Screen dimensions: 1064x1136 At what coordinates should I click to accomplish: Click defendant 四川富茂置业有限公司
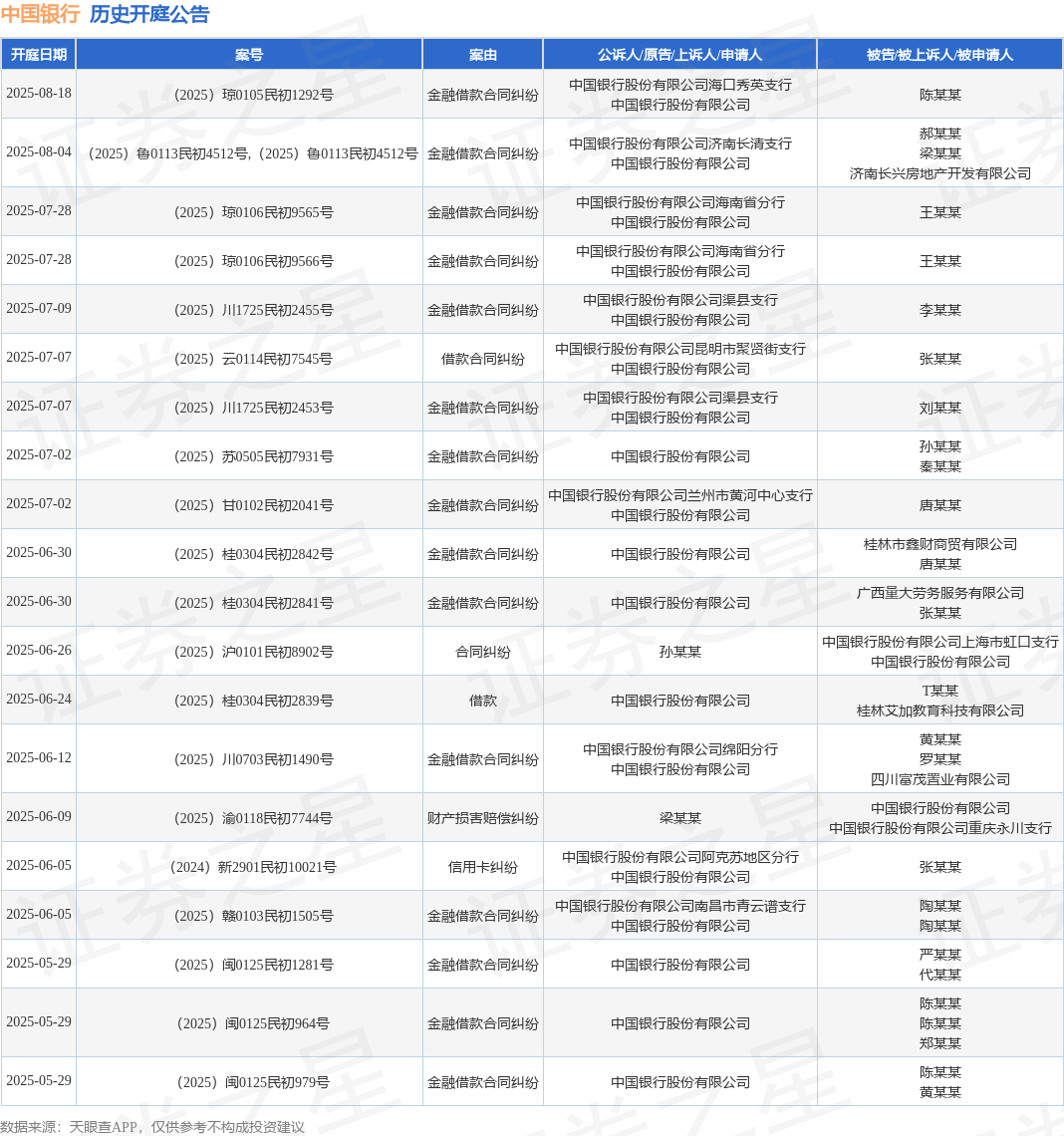(940, 779)
